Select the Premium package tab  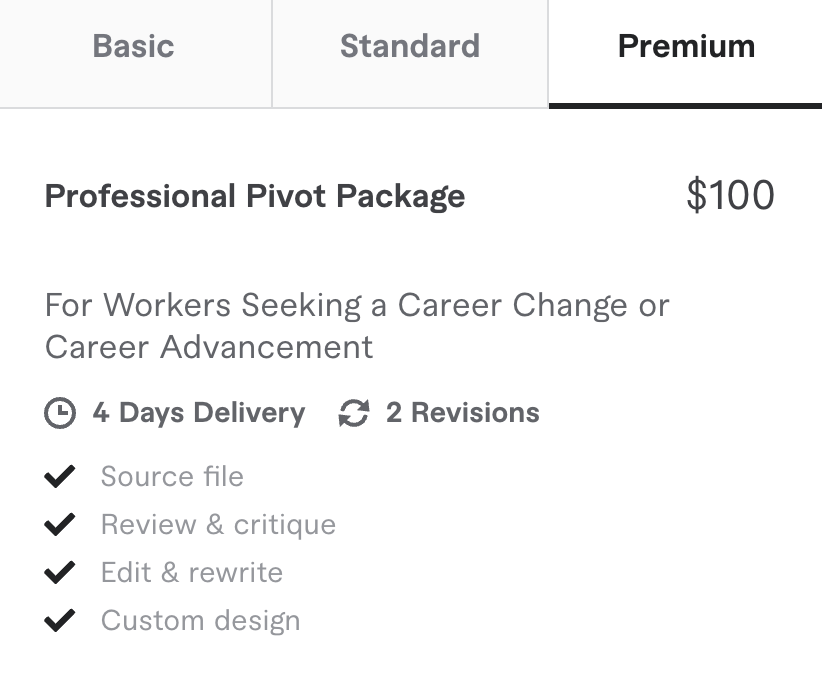point(686,47)
